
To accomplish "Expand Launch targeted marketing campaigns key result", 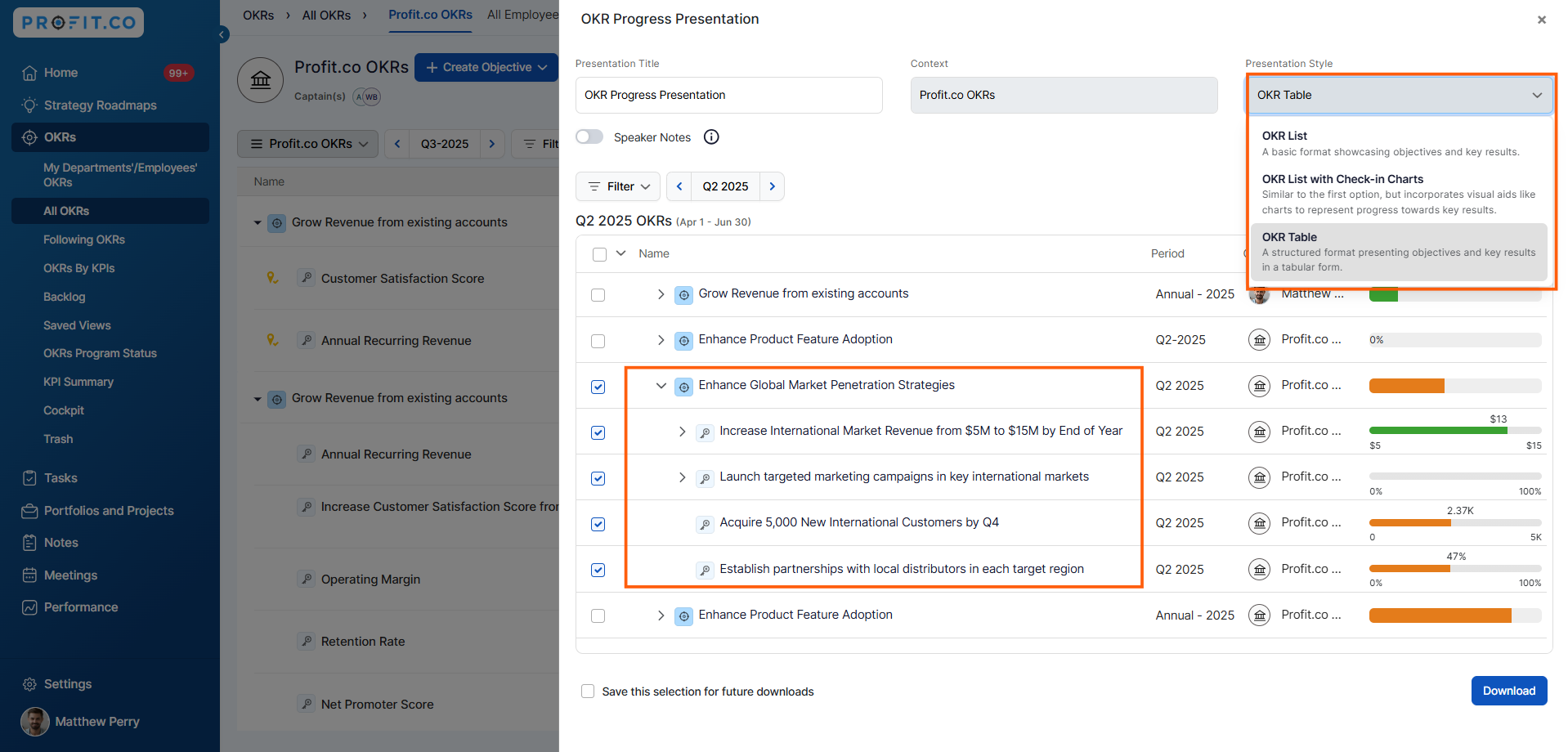I will [682, 477].
